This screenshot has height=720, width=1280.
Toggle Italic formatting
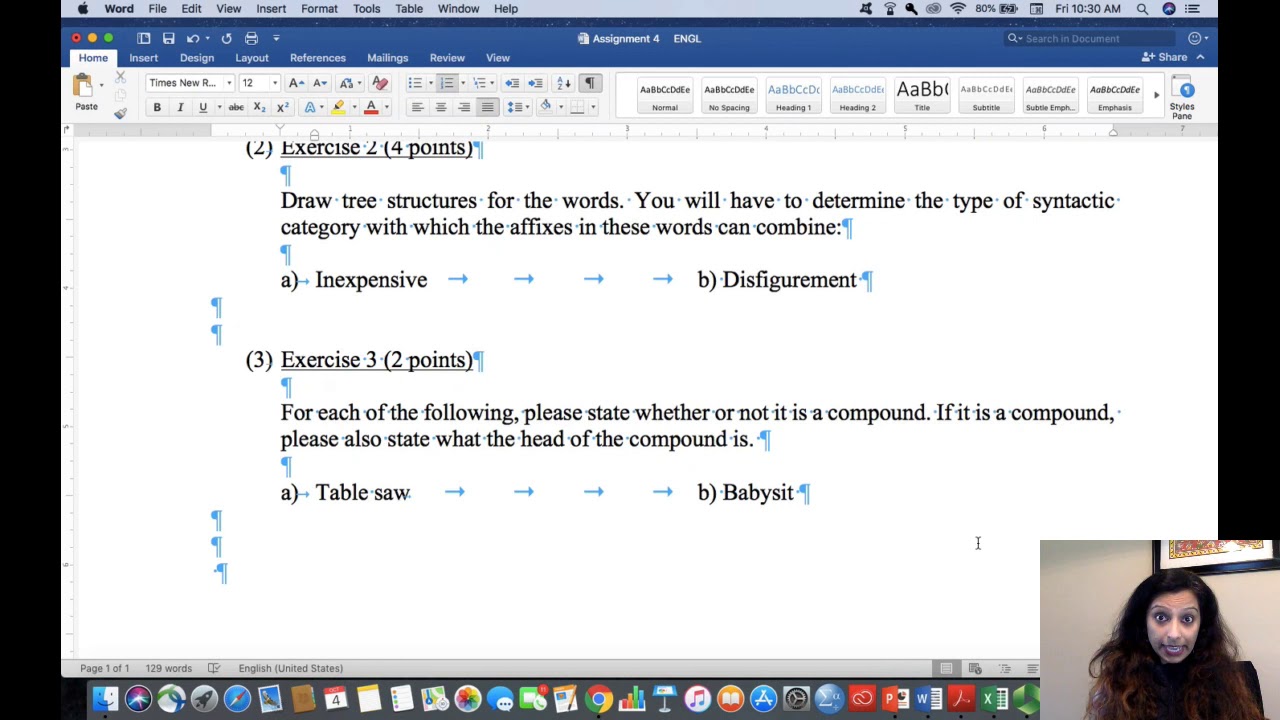[x=180, y=107]
